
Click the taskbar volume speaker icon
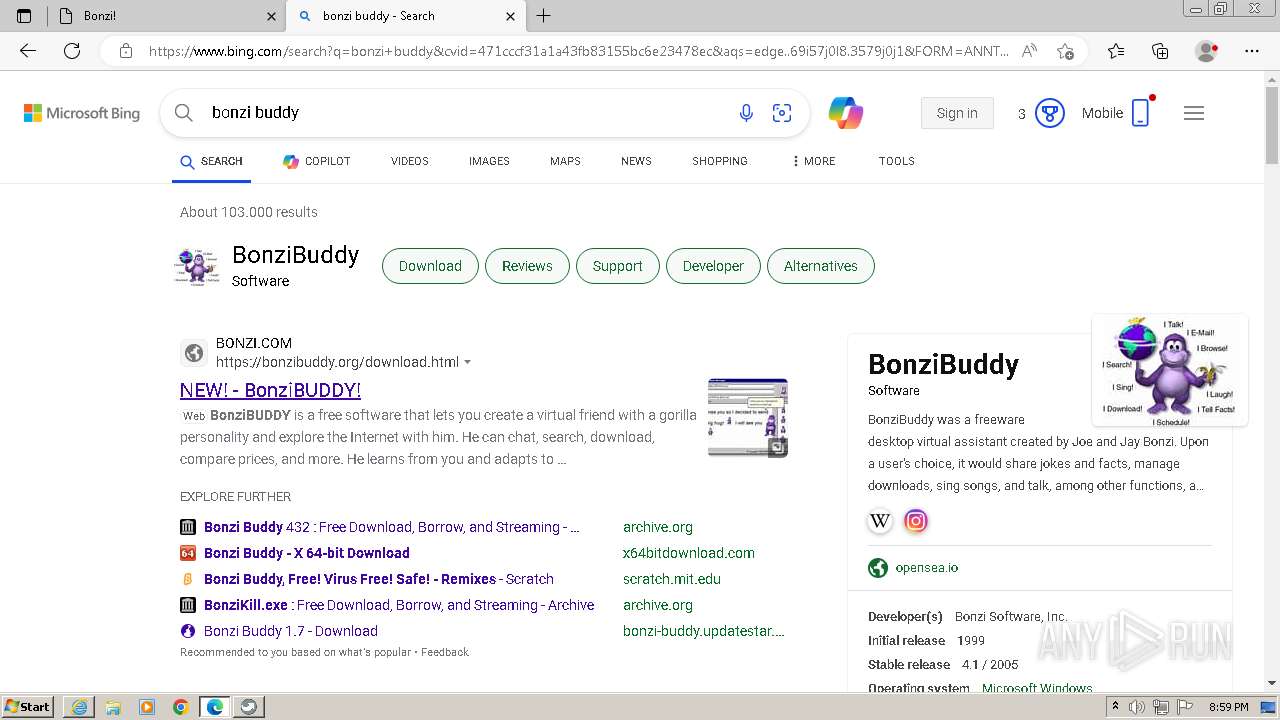(x=1136, y=707)
